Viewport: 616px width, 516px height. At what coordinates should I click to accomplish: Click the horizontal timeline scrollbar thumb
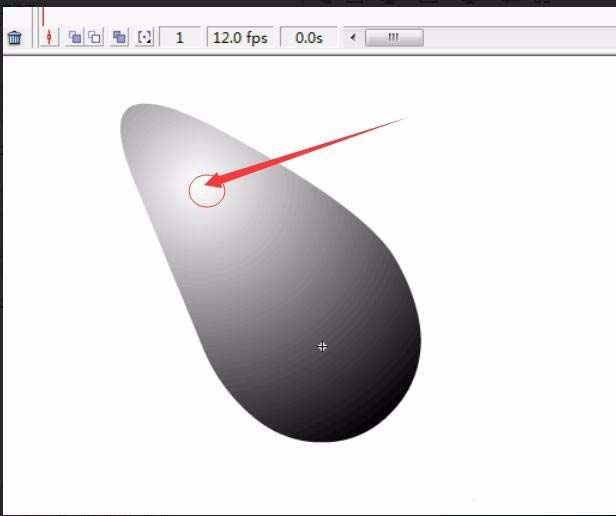[x=394, y=38]
